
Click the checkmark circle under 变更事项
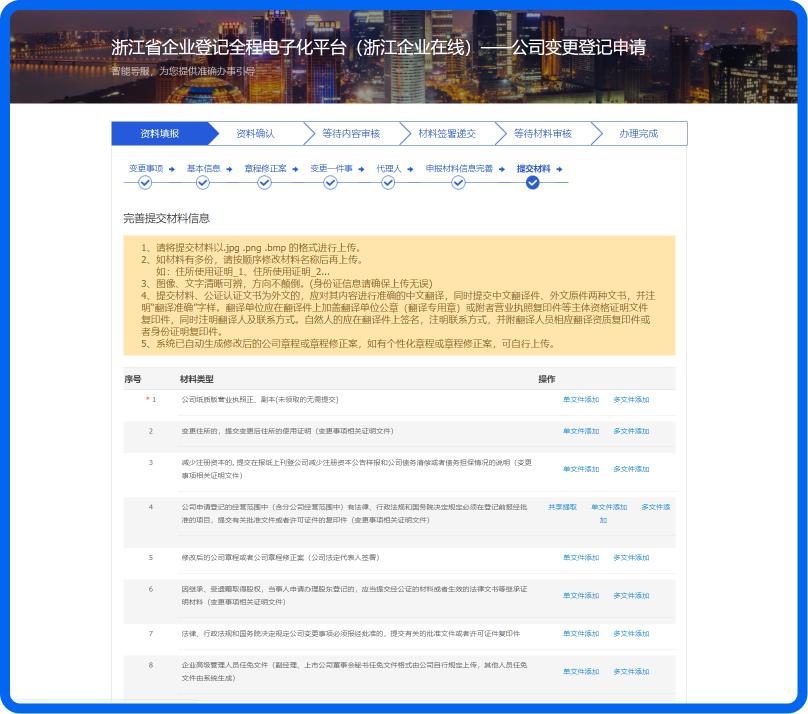146,182
